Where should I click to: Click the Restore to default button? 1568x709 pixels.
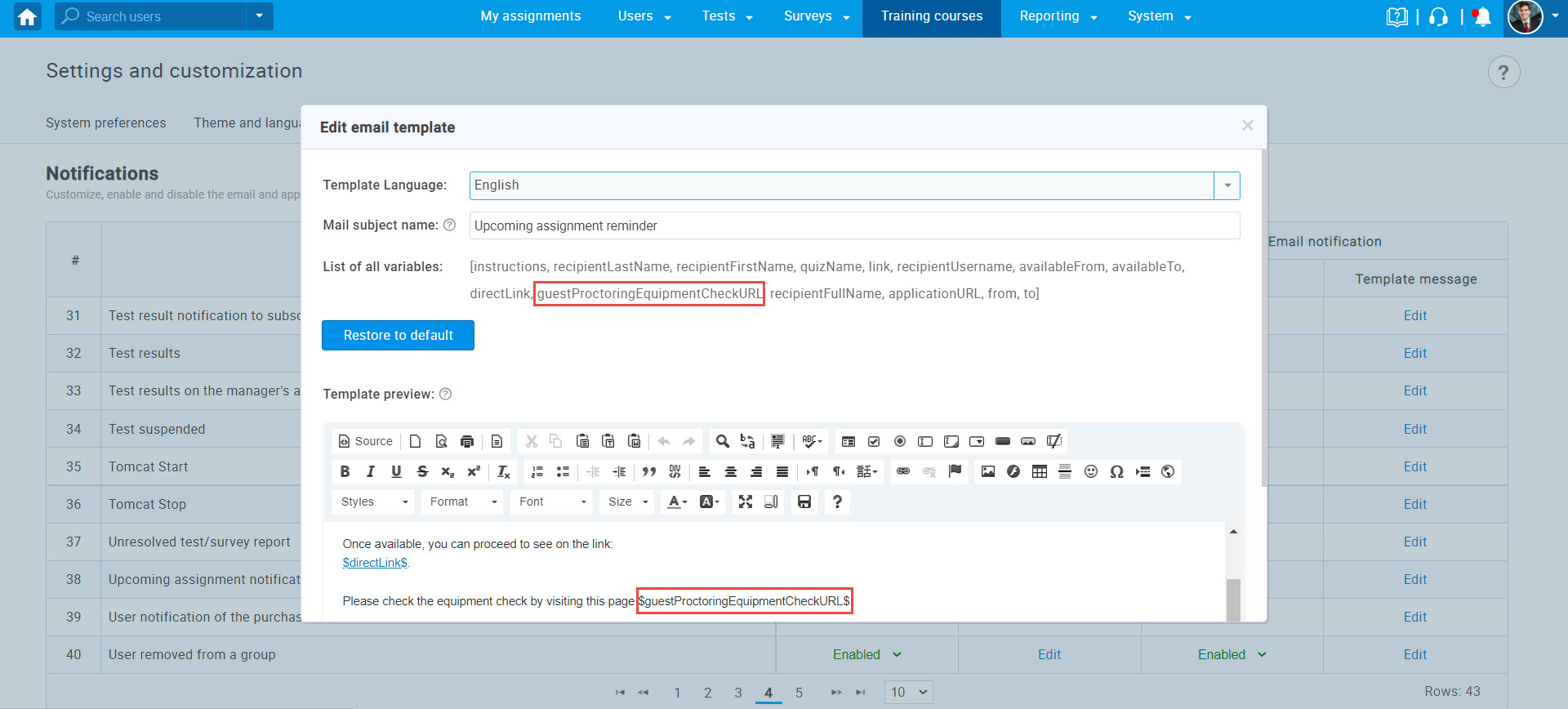click(398, 335)
